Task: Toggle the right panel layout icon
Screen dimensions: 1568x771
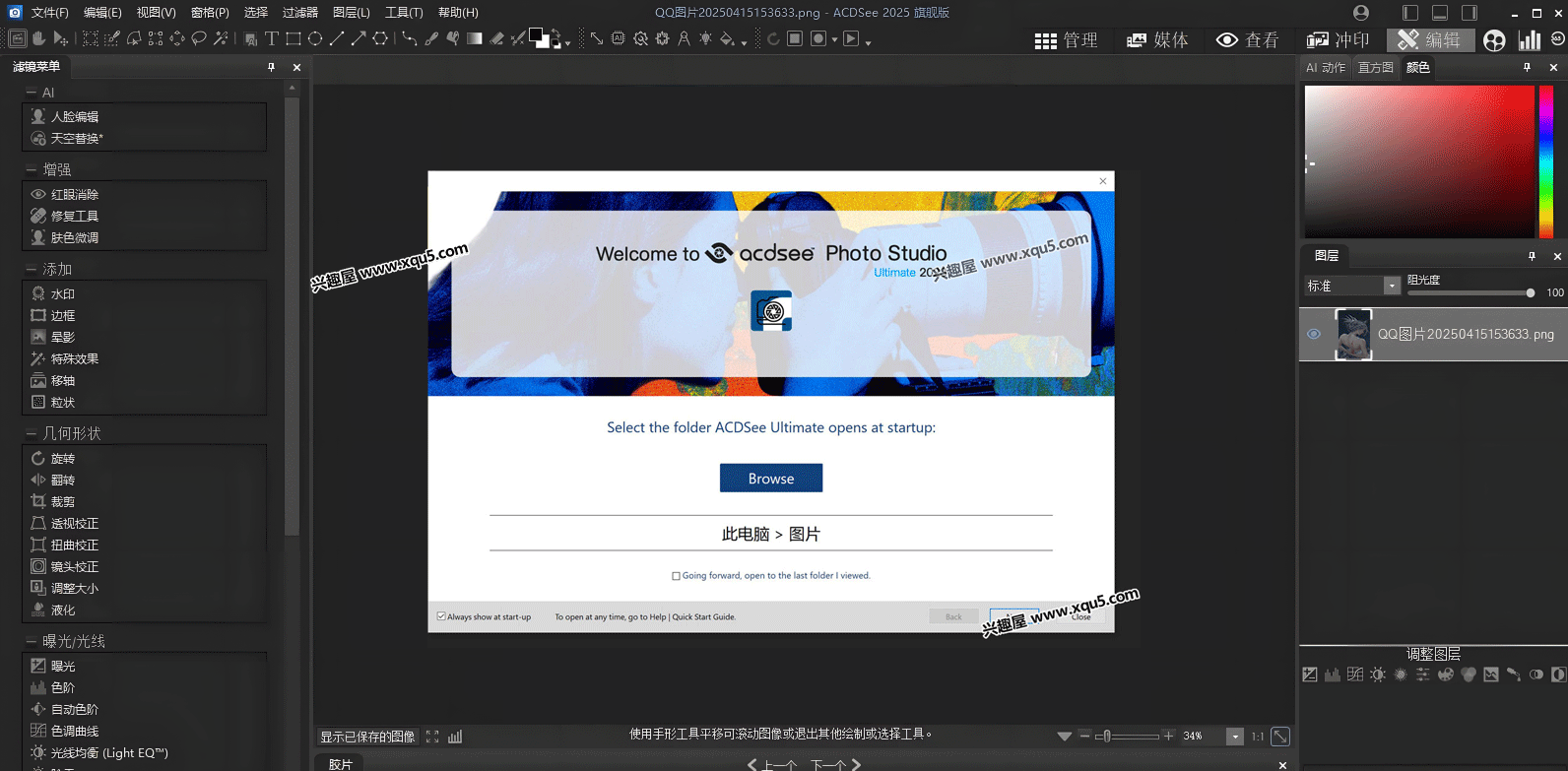Action: pyautogui.click(x=1470, y=13)
